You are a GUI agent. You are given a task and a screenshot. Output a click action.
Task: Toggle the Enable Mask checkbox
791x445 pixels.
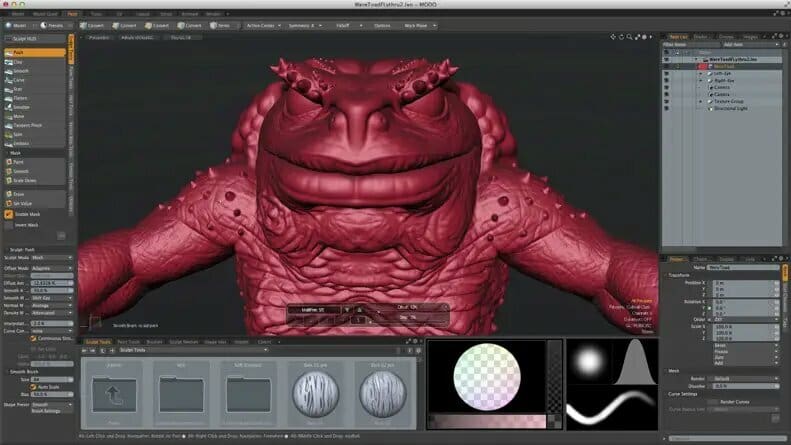(x=9, y=214)
